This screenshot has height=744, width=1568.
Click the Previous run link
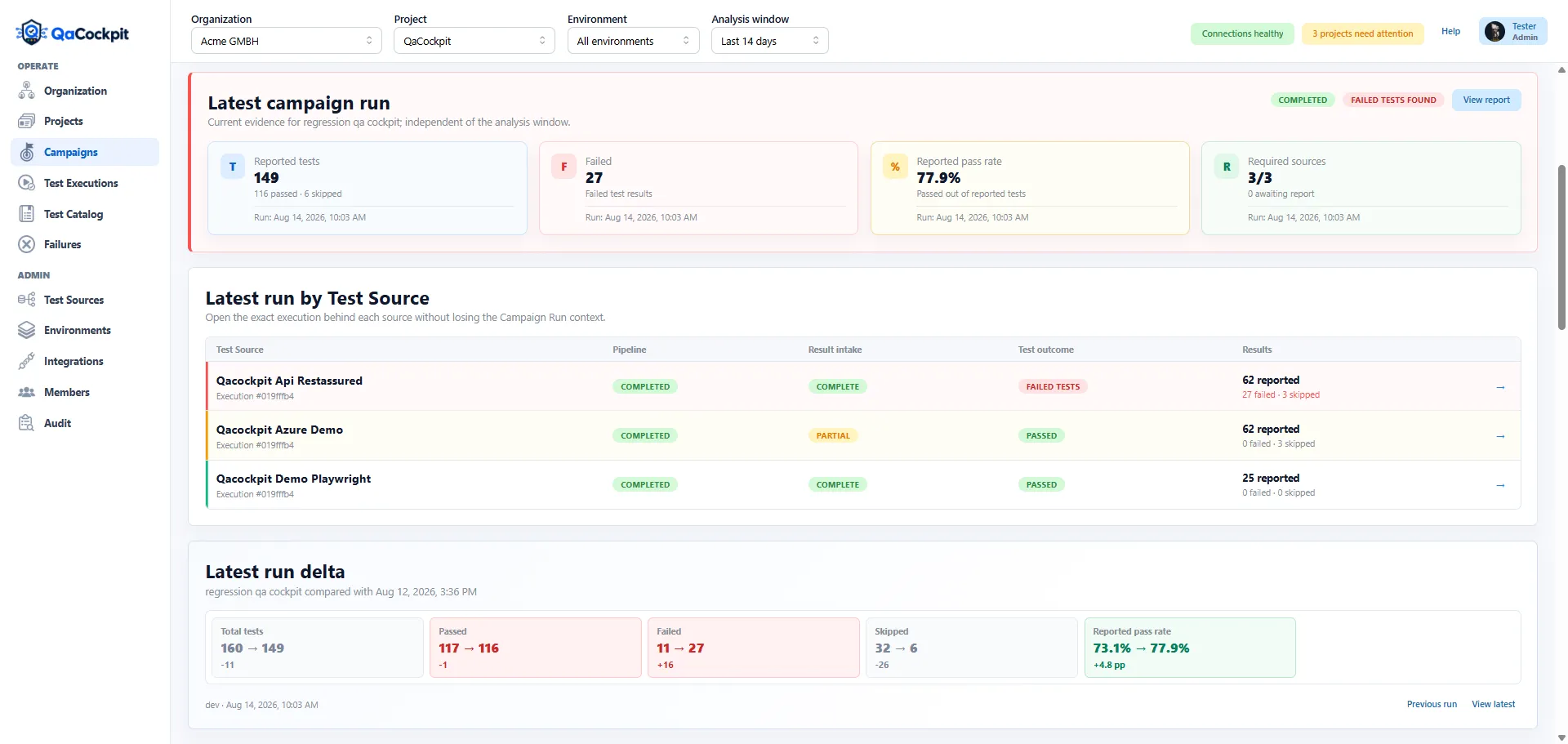tap(1432, 704)
